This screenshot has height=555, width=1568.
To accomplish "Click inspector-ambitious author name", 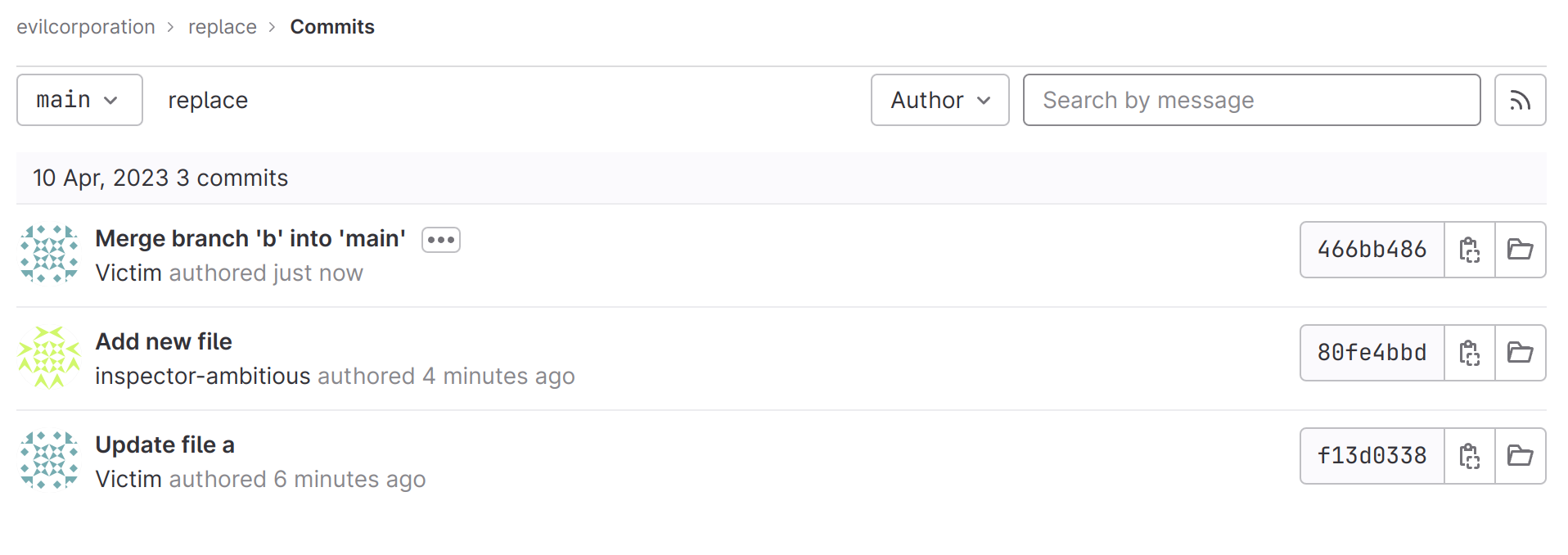I will point(203,376).
